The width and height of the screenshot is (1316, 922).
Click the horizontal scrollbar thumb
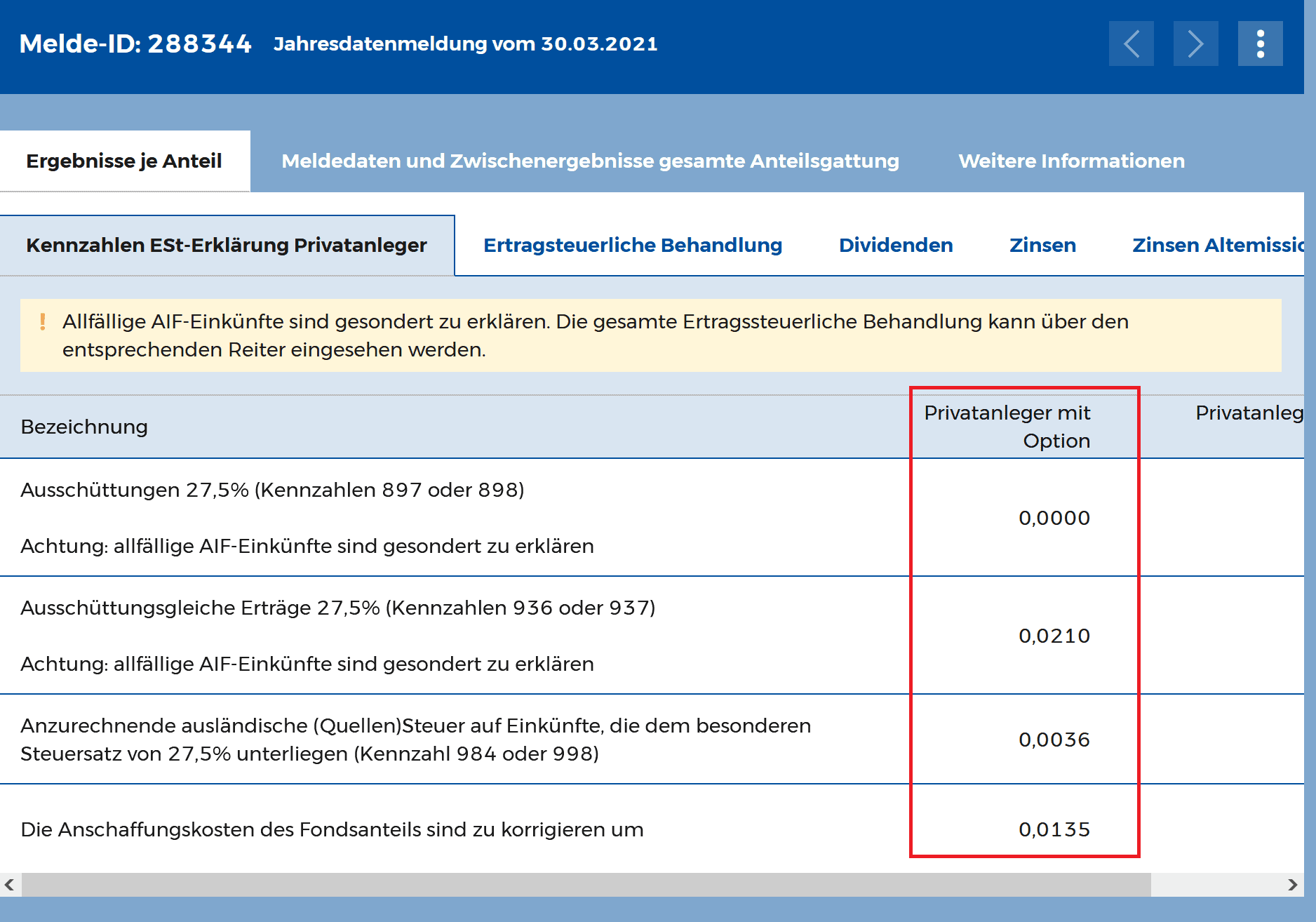click(x=586, y=885)
